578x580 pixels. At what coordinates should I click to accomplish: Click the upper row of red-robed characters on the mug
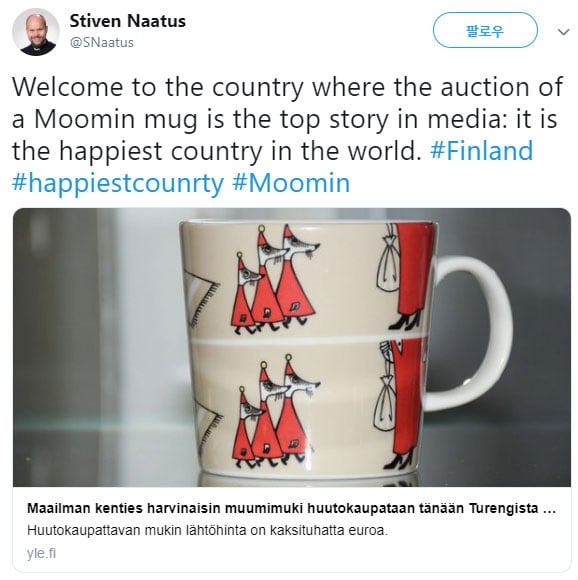(x=276, y=279)
